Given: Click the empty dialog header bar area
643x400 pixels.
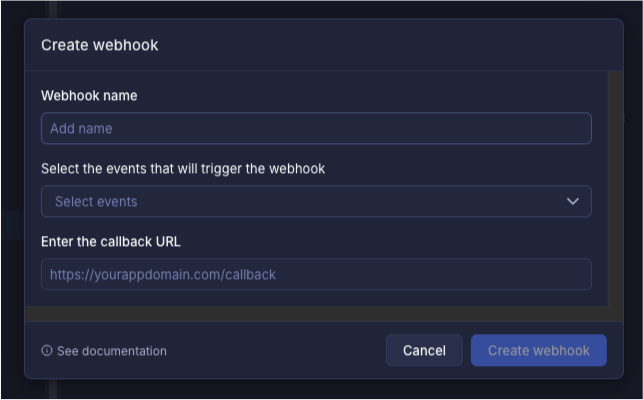Looking at the screenshot, I should coord(390,45).
